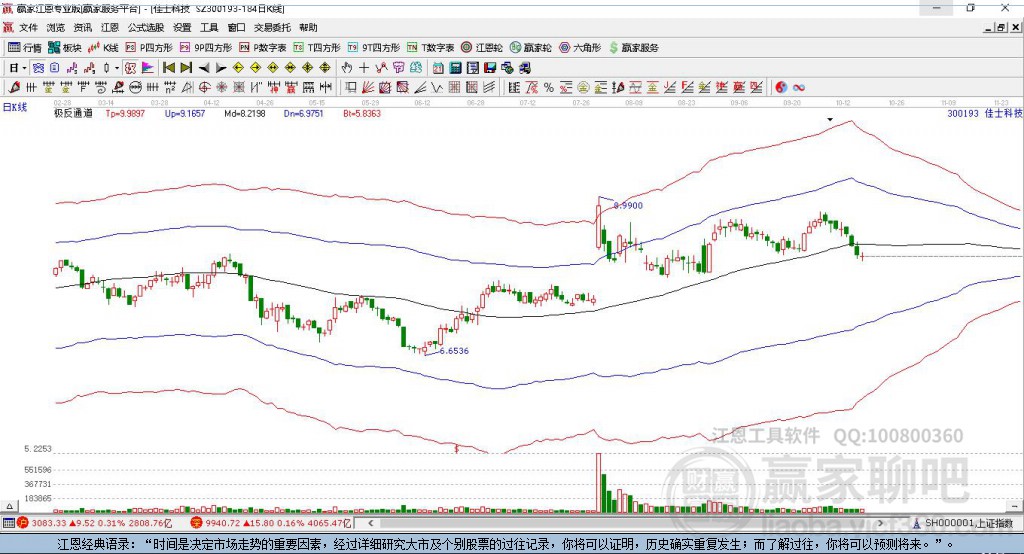Open the 设置 menu

pos(182,27)
